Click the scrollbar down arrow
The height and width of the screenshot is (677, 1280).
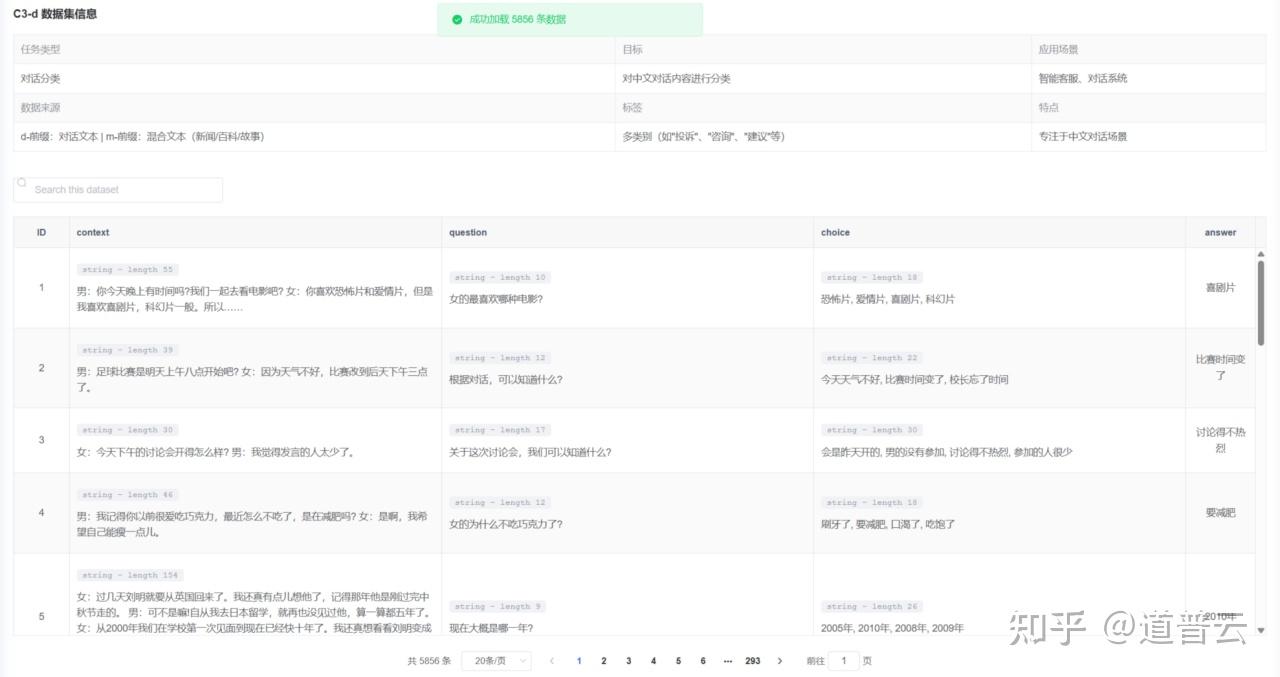pos(1260,630)
